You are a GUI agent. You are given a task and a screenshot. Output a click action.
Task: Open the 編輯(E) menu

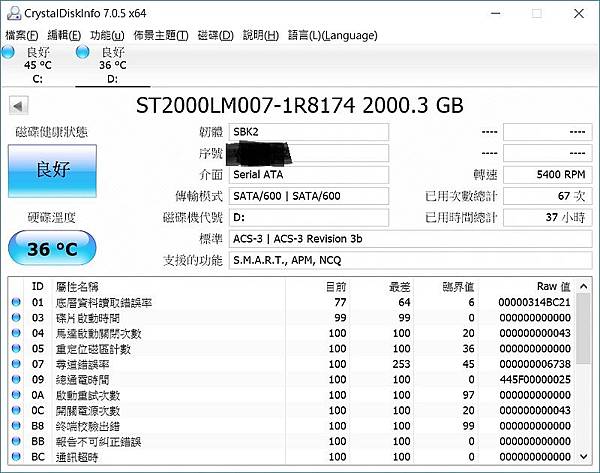click(x=64, y=35)
